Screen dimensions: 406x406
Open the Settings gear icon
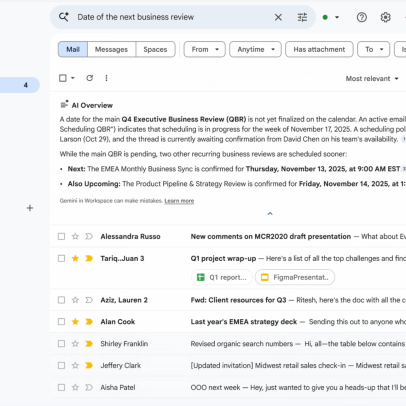[385, 17]
